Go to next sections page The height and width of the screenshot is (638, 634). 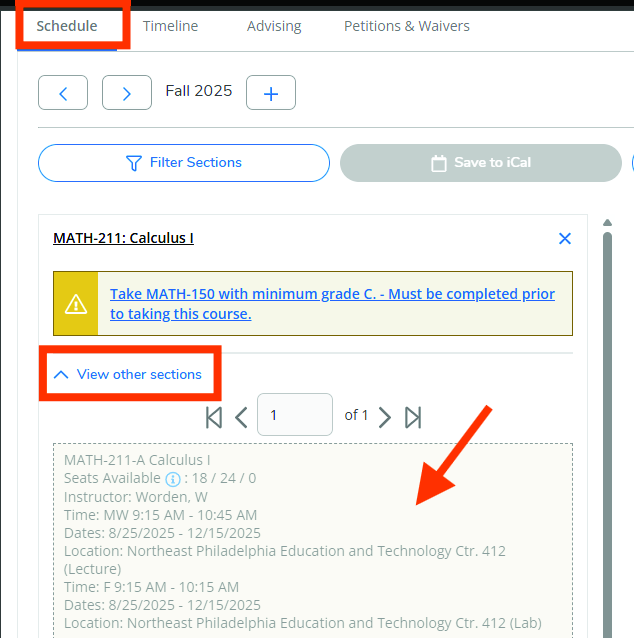[385, 417]
